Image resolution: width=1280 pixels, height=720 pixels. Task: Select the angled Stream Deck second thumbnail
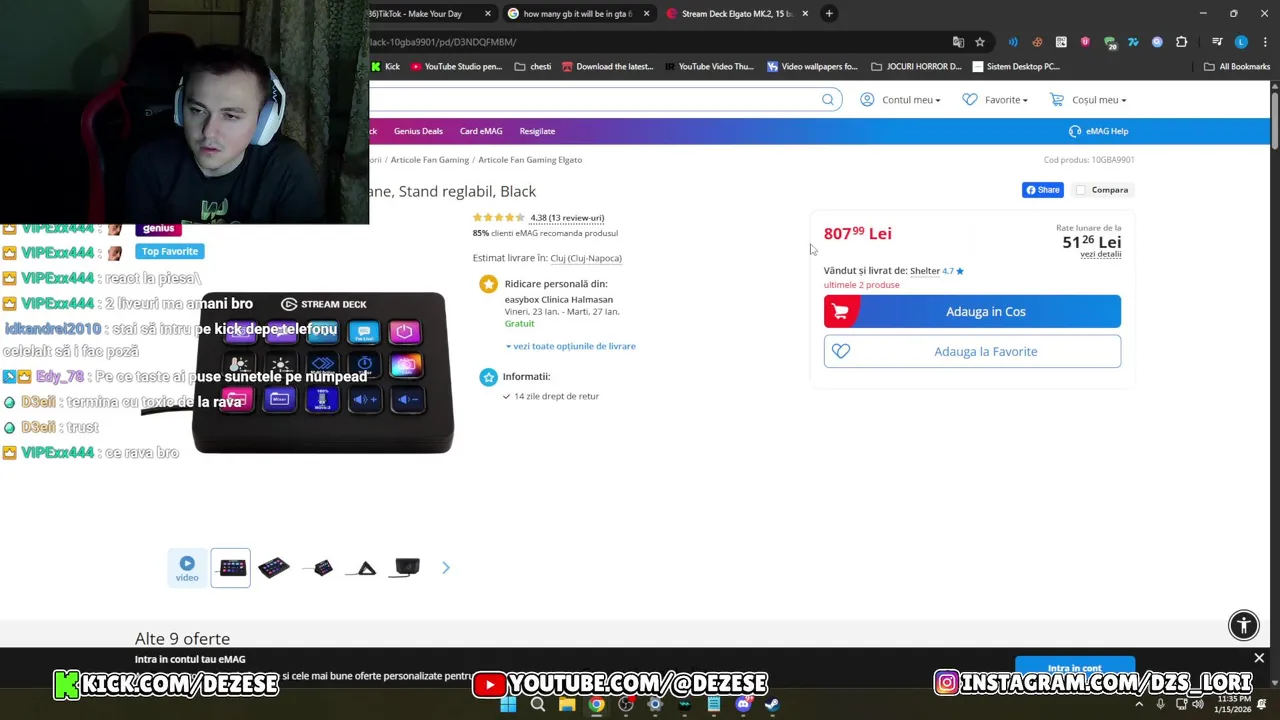274,568
